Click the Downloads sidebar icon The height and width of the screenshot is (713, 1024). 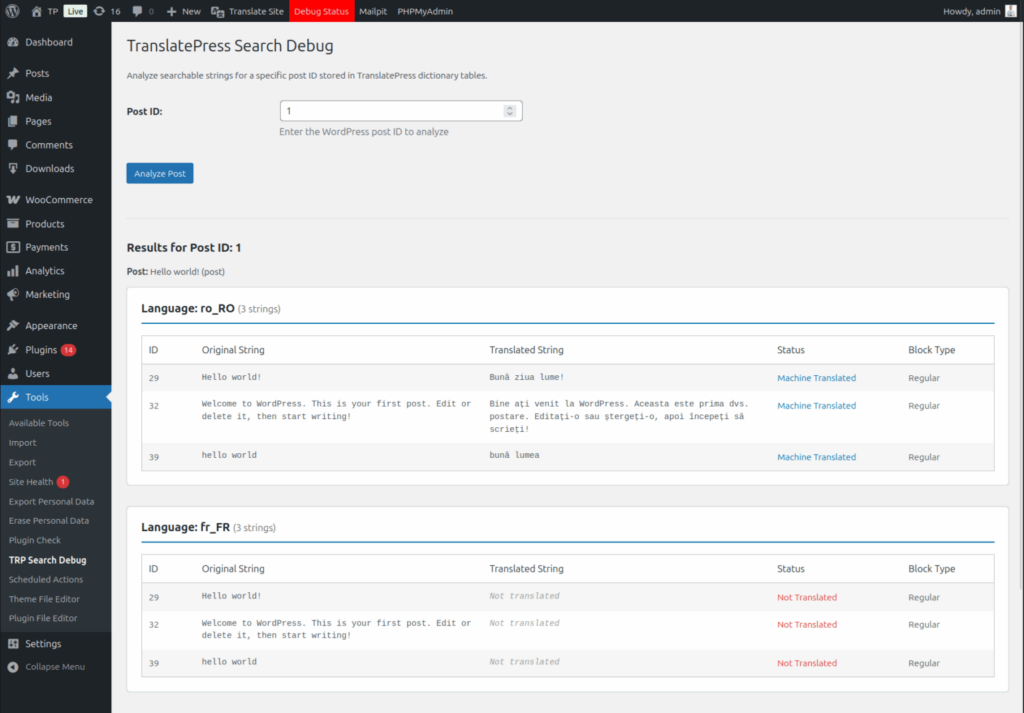point(14,168)
